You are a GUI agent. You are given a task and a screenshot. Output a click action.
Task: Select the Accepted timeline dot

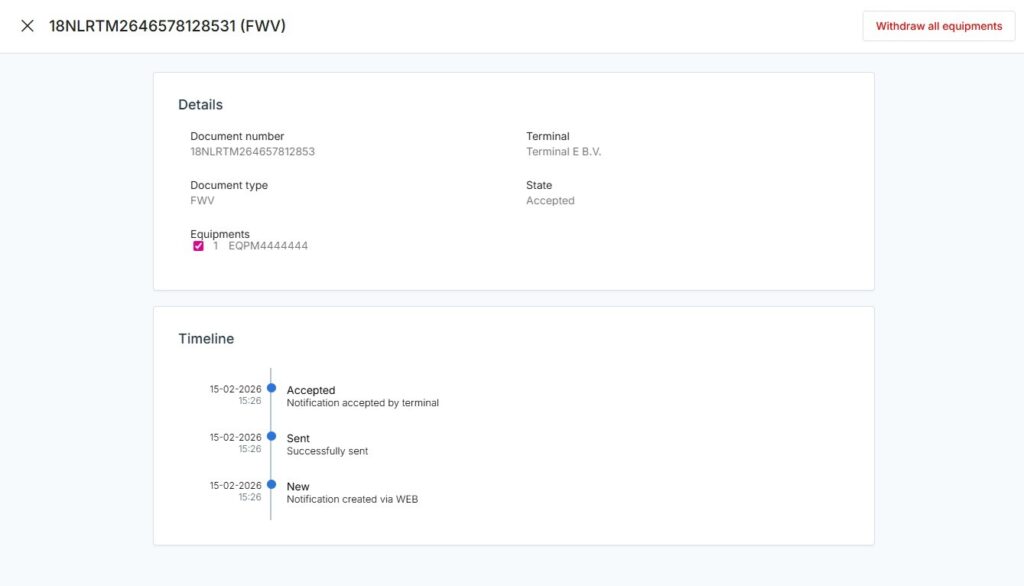(x=271, y=388)
